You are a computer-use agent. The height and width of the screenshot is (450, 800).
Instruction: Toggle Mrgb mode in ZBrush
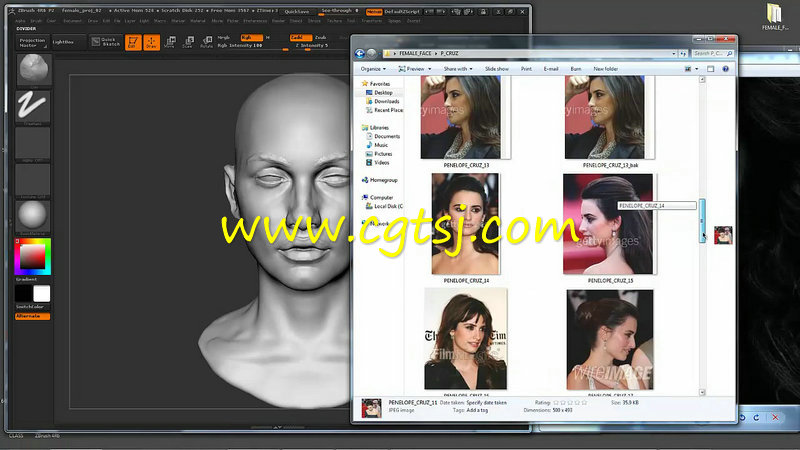(224, 37)
